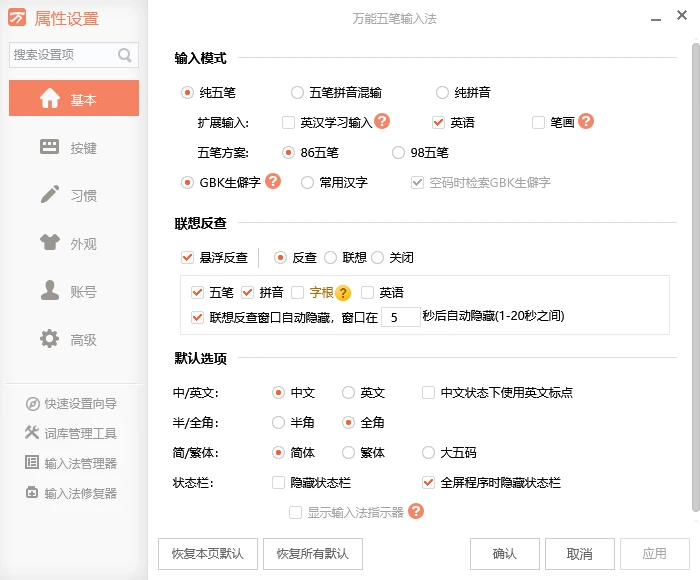
Task: Click yellow help icon beside 字根
Action: click(343, 293)
